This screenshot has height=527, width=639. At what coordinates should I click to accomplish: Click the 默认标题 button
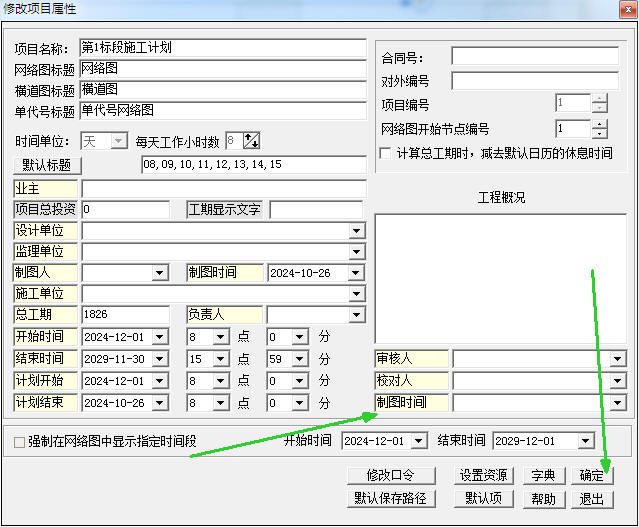pos(47,165)
